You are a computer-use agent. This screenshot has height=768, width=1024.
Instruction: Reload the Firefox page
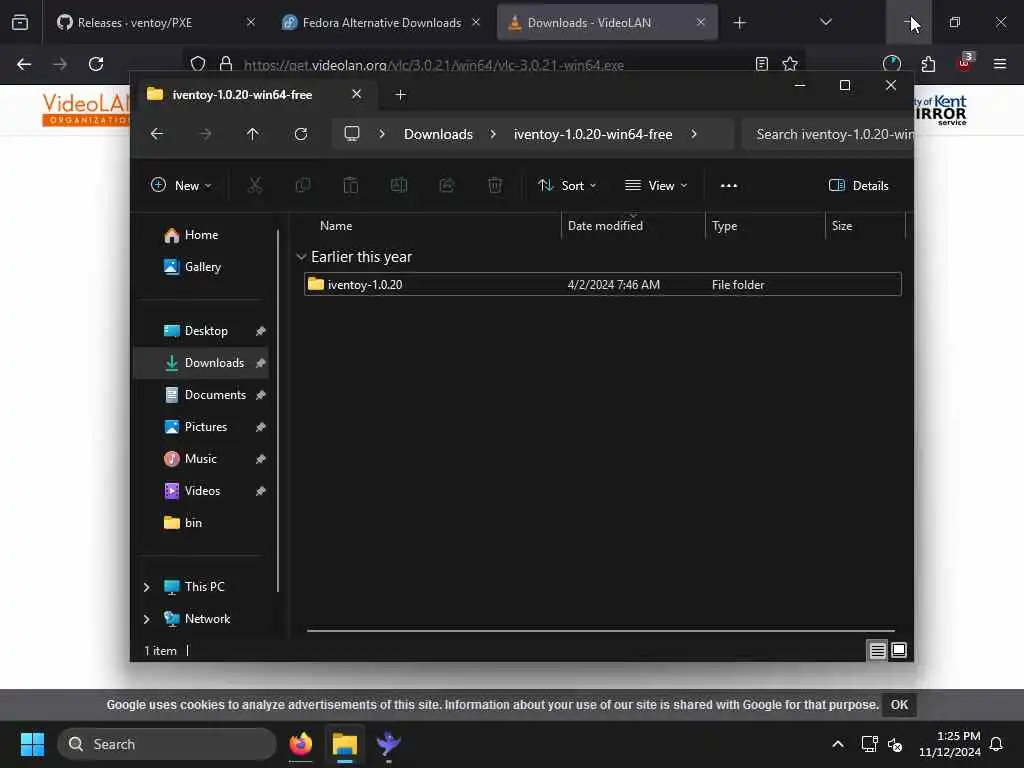(96, 64)
